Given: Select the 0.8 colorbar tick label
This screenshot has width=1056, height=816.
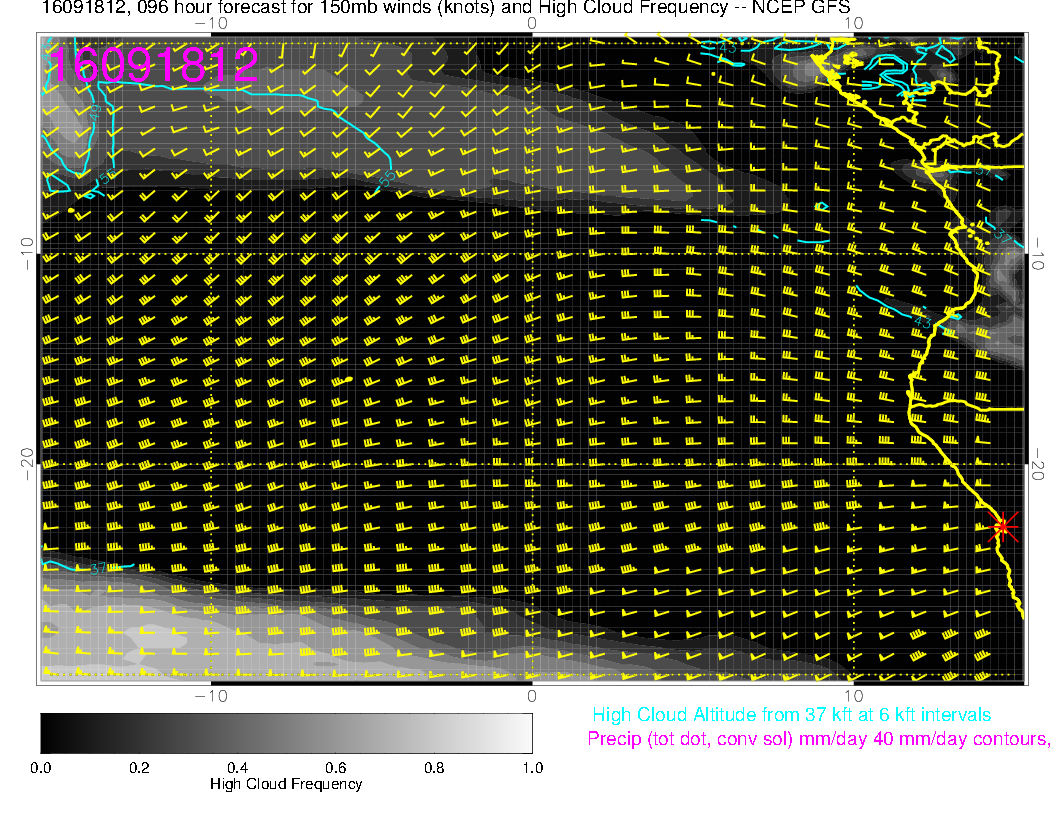Looking at the screenshot, I should pyautogui.click(x=434, y=767).
